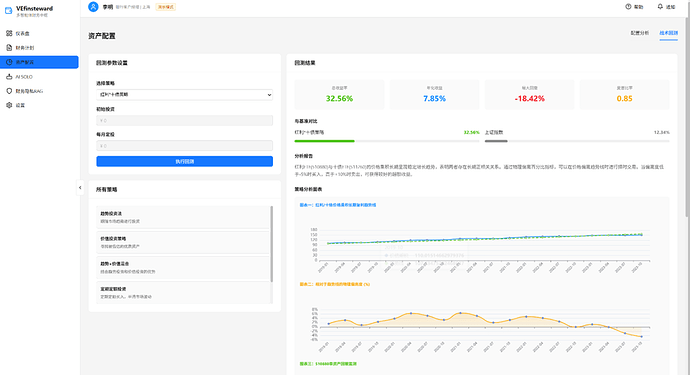Select the 定期定额投资 strategy card
Screen dimensions: 690x375
(x=183, y=293)
